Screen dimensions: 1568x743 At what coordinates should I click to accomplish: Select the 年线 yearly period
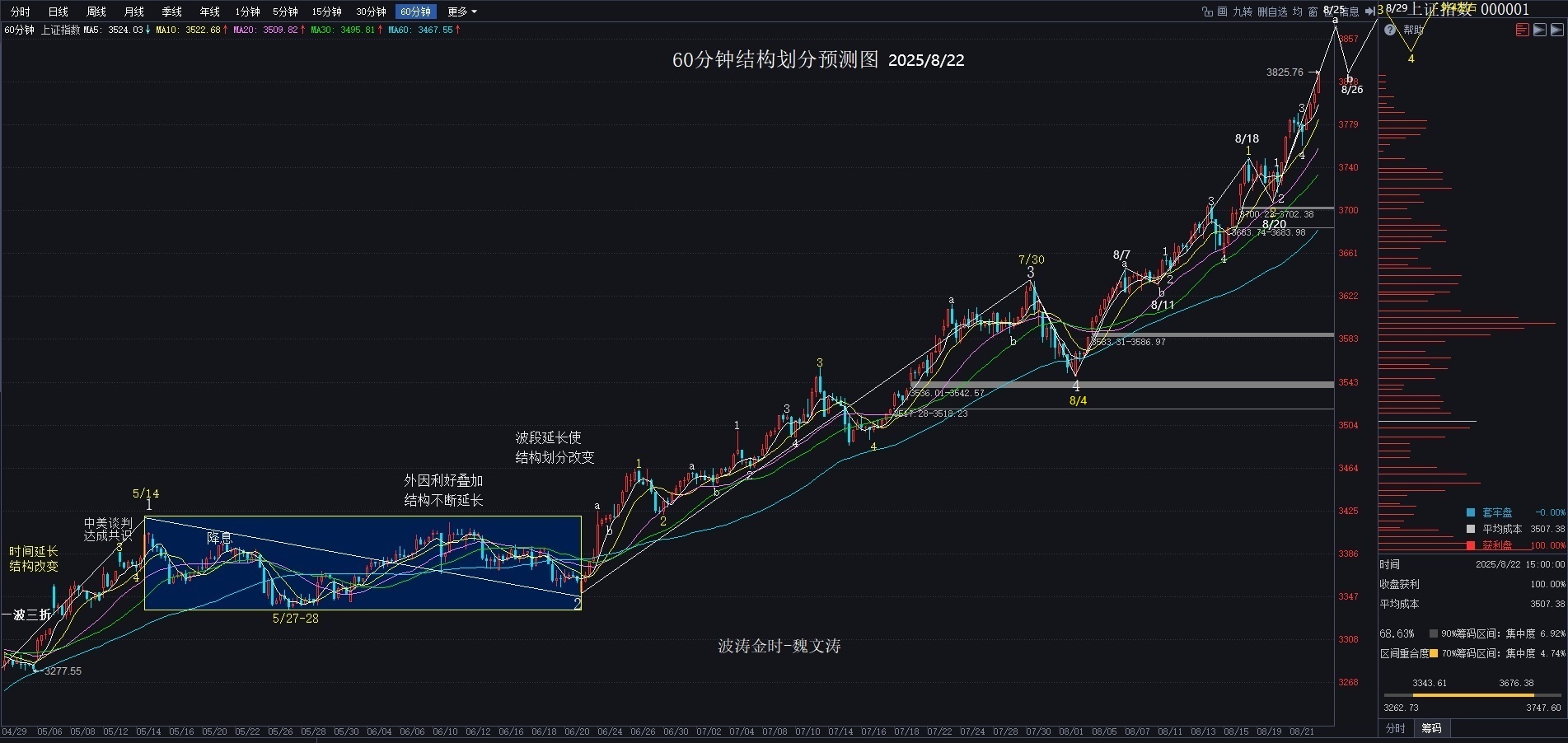tap(210, 12)
